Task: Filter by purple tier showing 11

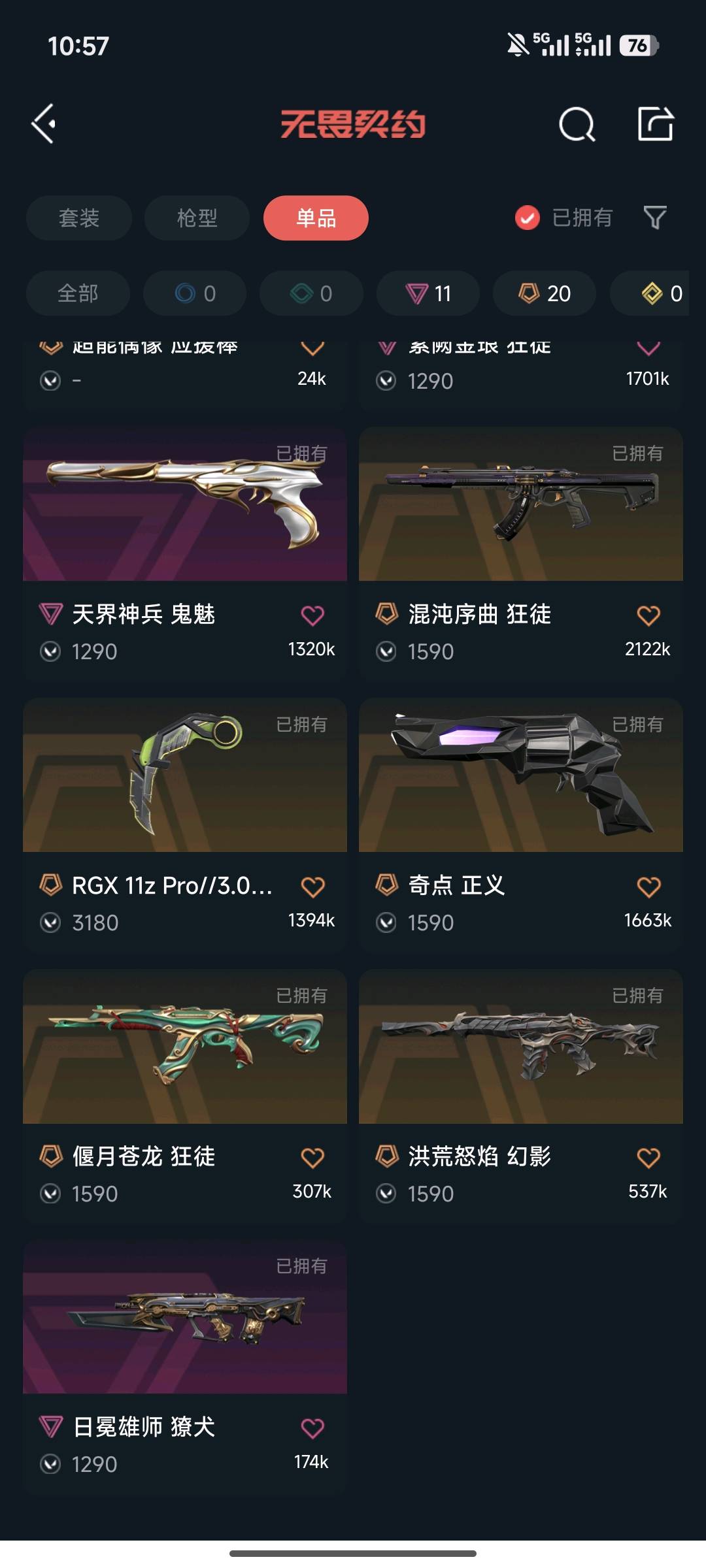Action: (x=428, y=293)
